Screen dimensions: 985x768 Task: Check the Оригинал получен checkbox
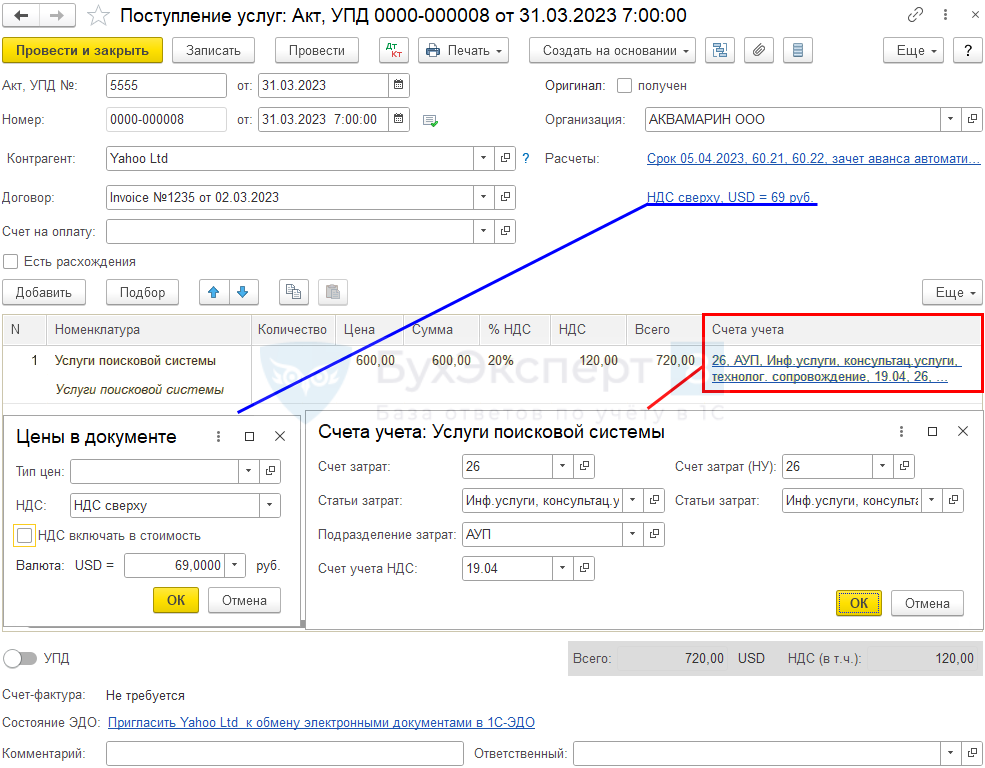coord(625,86)
